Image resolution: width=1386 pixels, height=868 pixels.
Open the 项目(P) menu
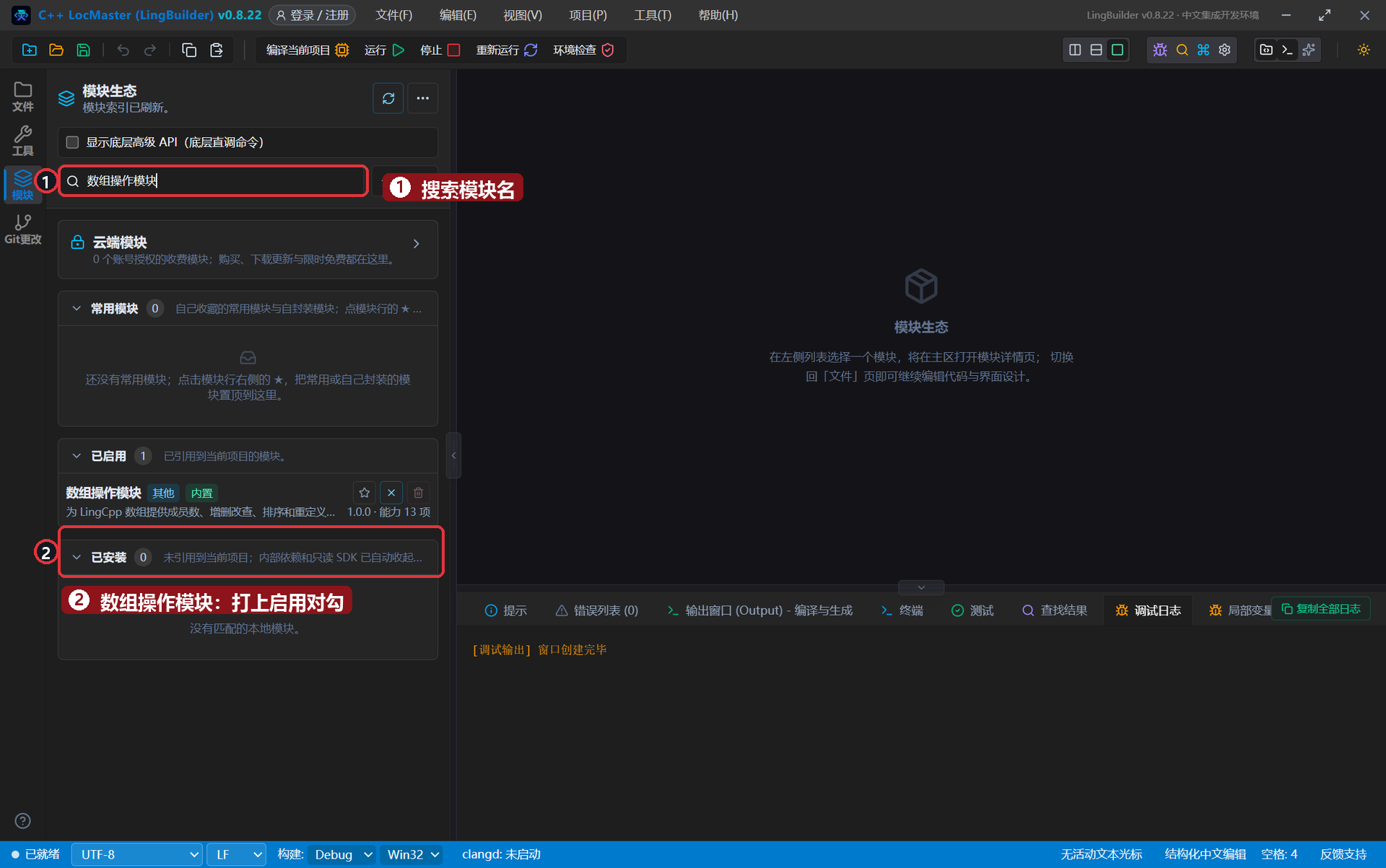(588, 15)
